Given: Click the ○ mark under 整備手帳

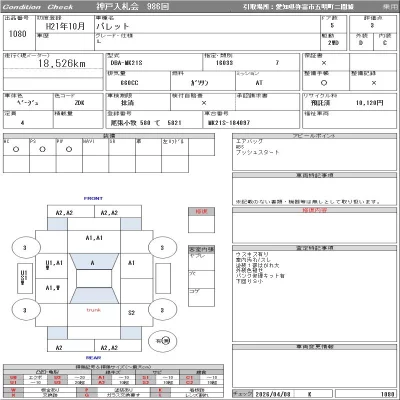Looking at the screenshot, I should (324, 83).
